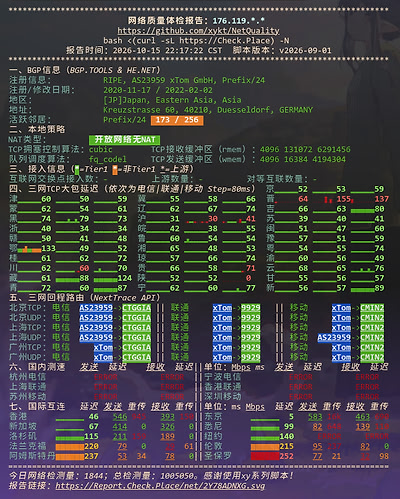Click the Mbps unit label in 国内测速 header

pyautogui.click(x=241, y=367)
